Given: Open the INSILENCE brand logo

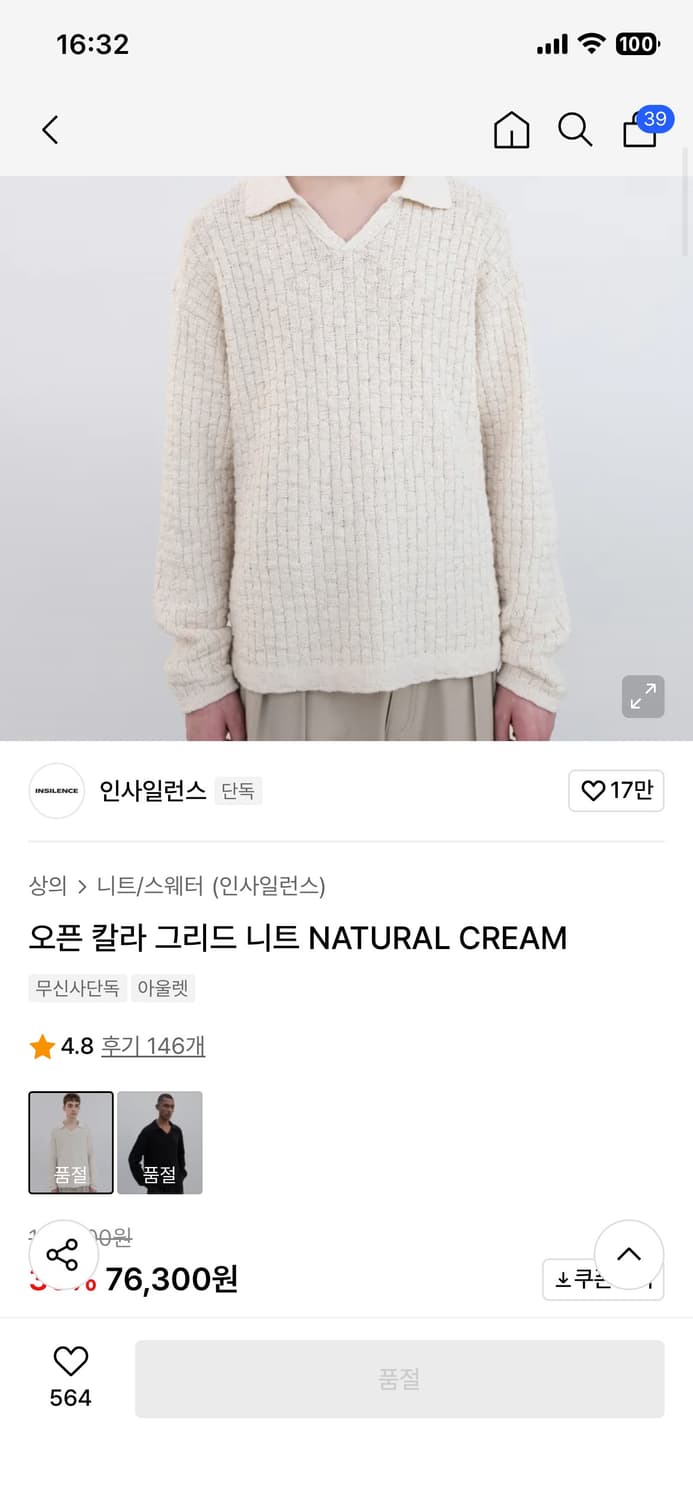Looking at the screenshot, I should click(56, 790).
